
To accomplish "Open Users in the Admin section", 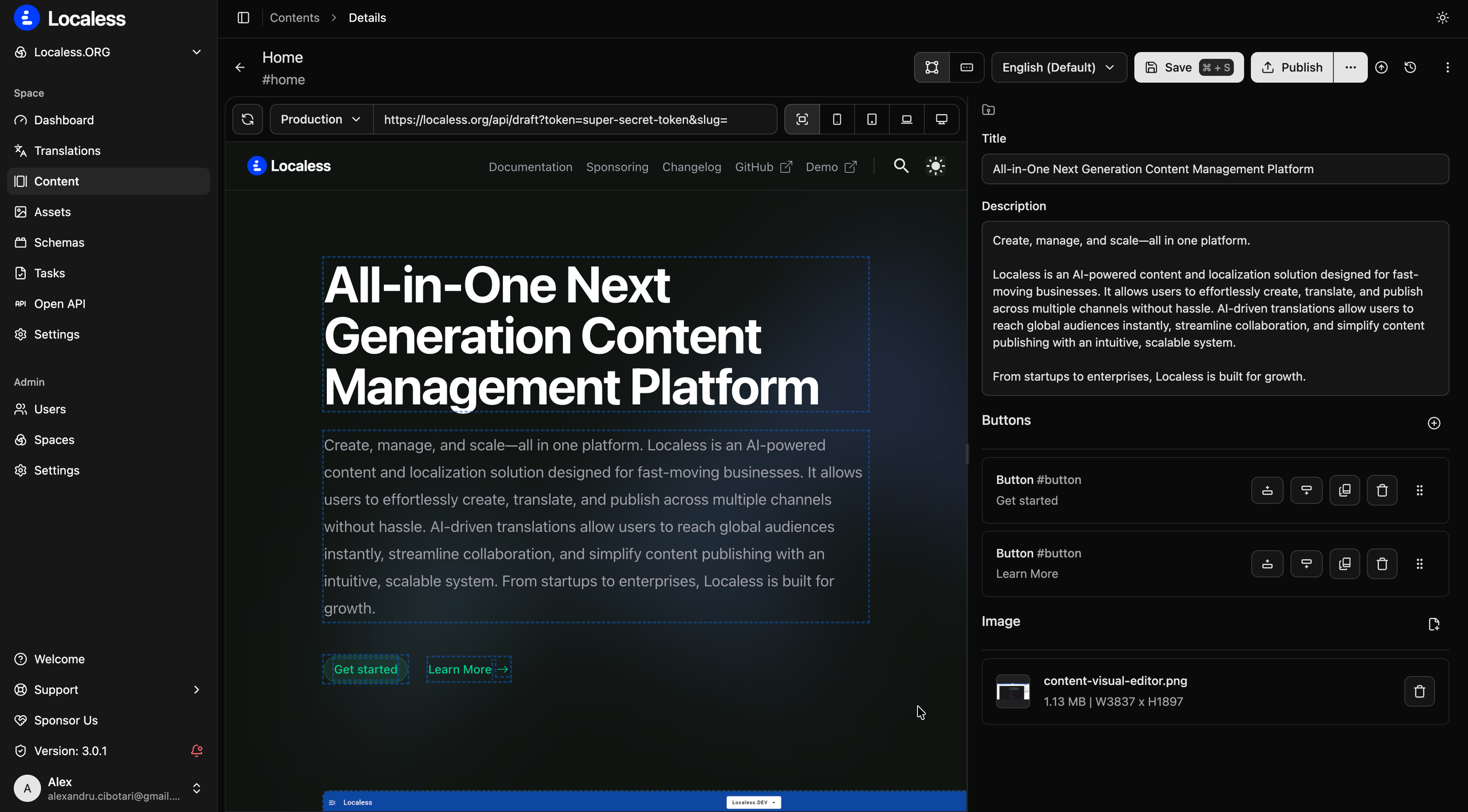I will click(108, 409).
